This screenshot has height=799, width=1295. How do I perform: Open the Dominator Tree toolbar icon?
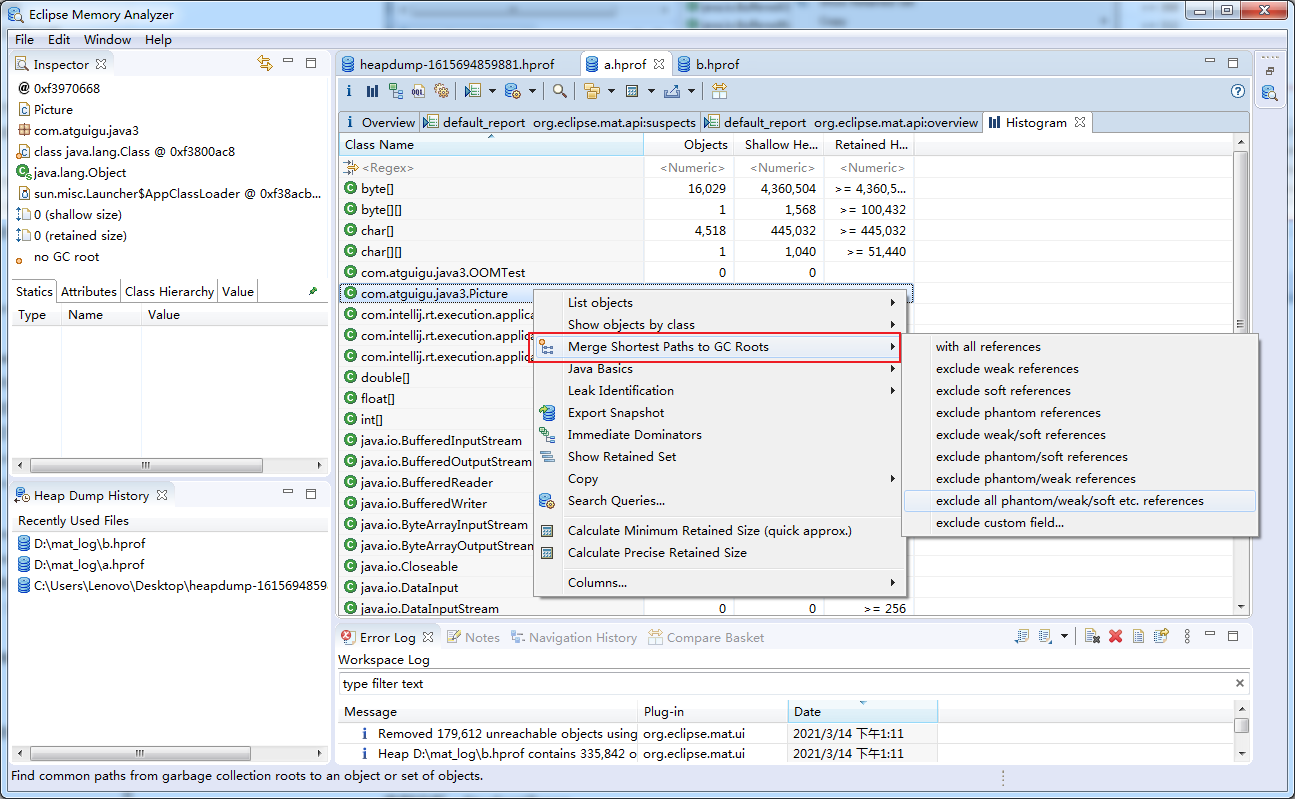pos(396,91)
